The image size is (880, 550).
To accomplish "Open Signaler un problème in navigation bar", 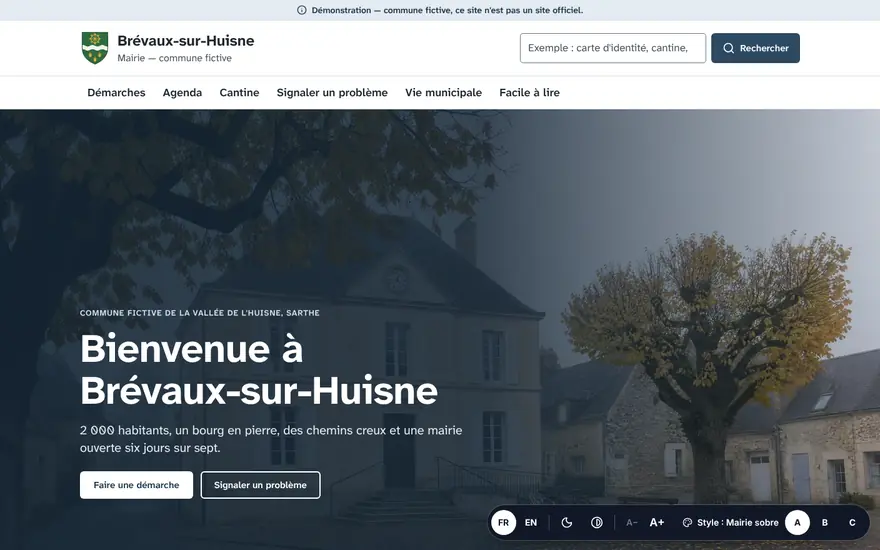I will [x=332, y=93].
